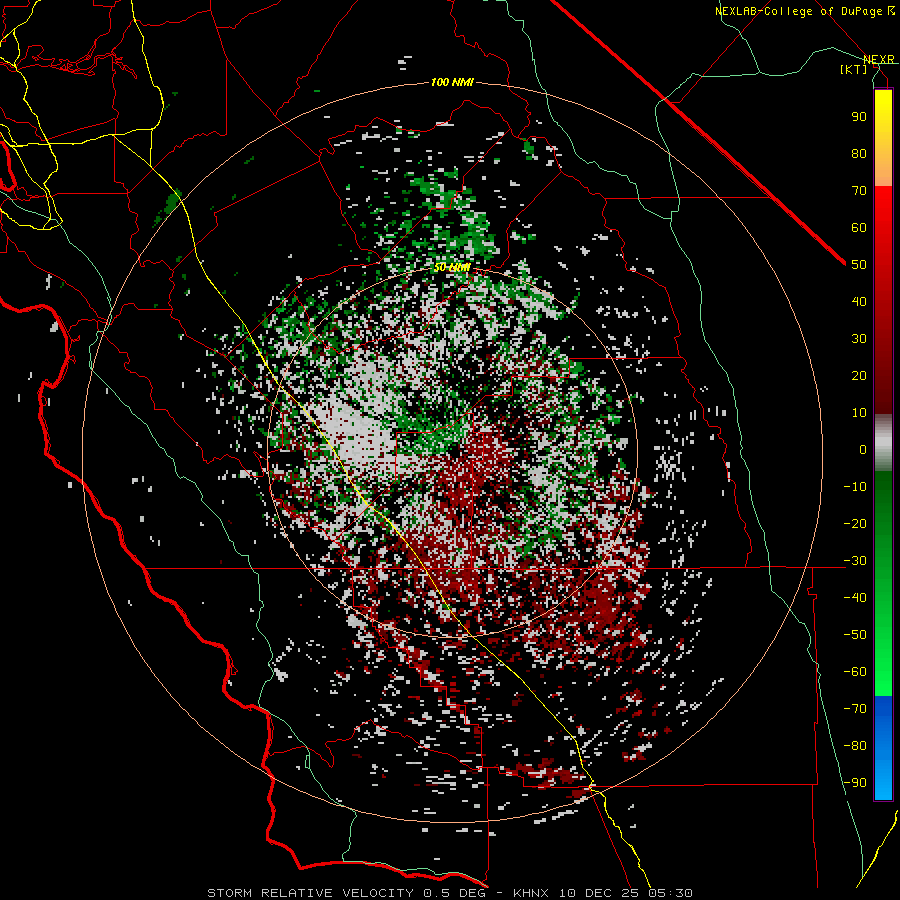Click the -90 scale value

click(855, 783)
